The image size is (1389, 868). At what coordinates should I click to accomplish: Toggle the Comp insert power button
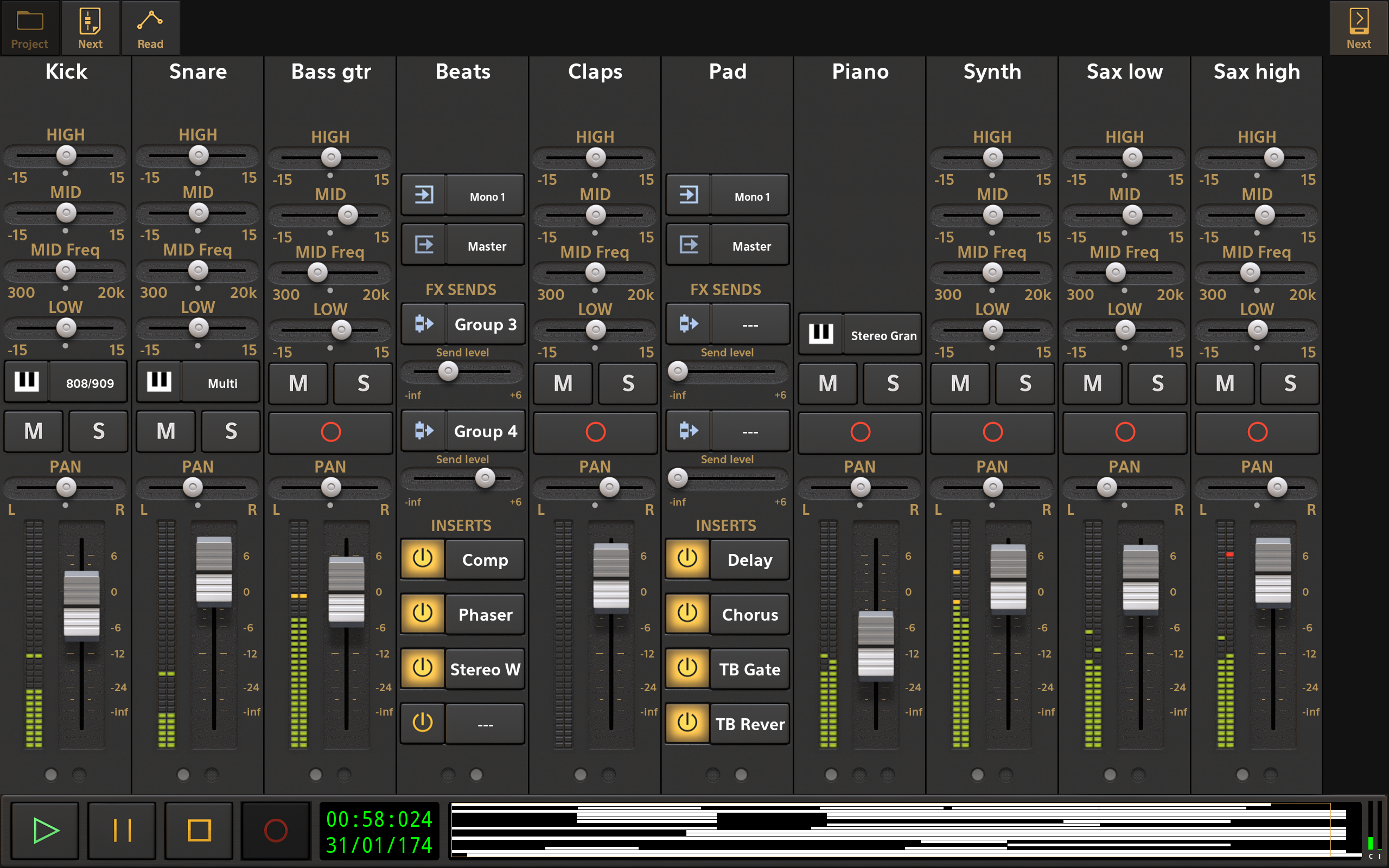[423, 559]
